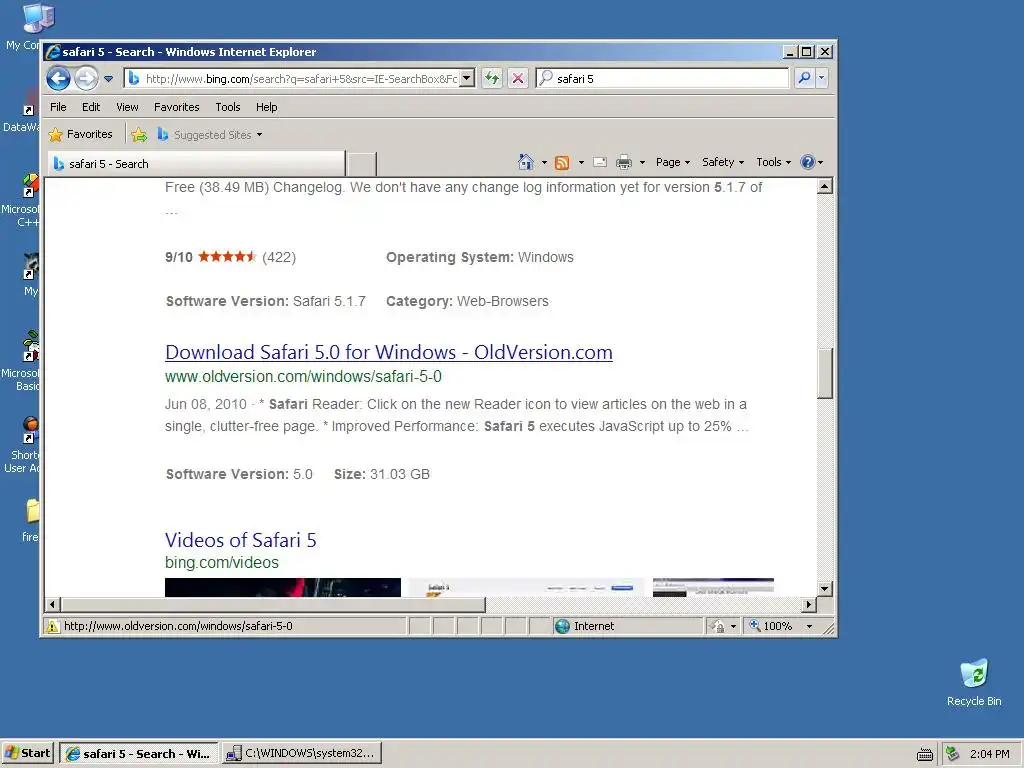Viewport: 1024px width, 768px height.
Task: Click the Windows Start button
Action: pos(28,753)
